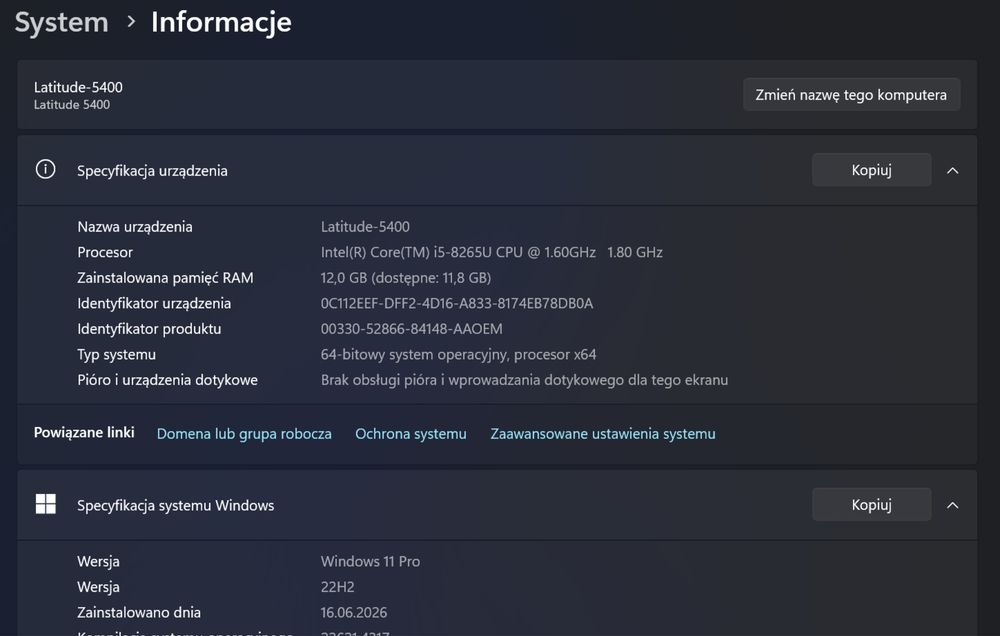
Task: Select the install date 16.06.2026
Action: click(354, 612)
